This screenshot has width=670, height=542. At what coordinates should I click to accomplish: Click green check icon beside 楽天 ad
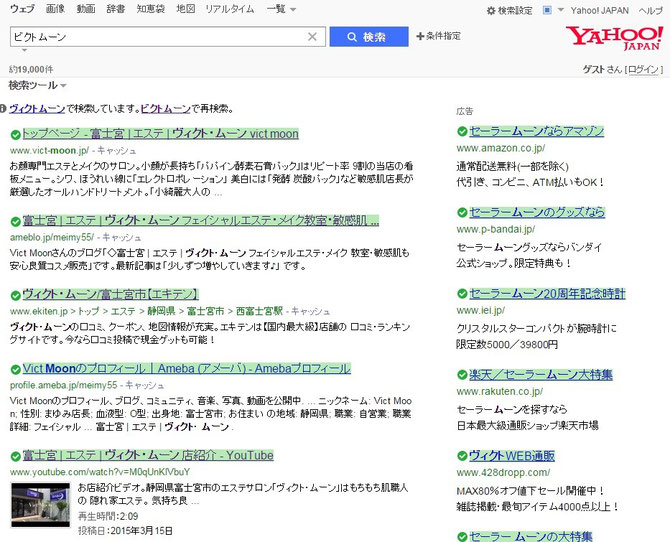tap(462, 375)
